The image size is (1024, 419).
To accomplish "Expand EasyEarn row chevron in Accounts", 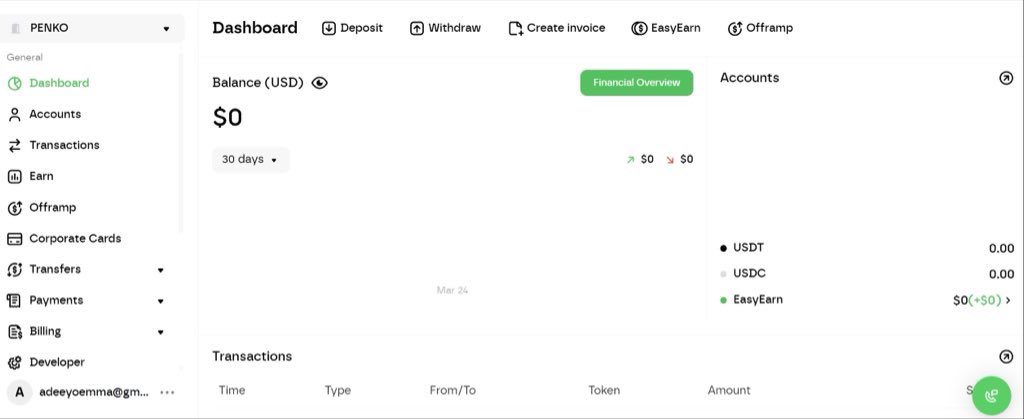I will coord(1008,300).
